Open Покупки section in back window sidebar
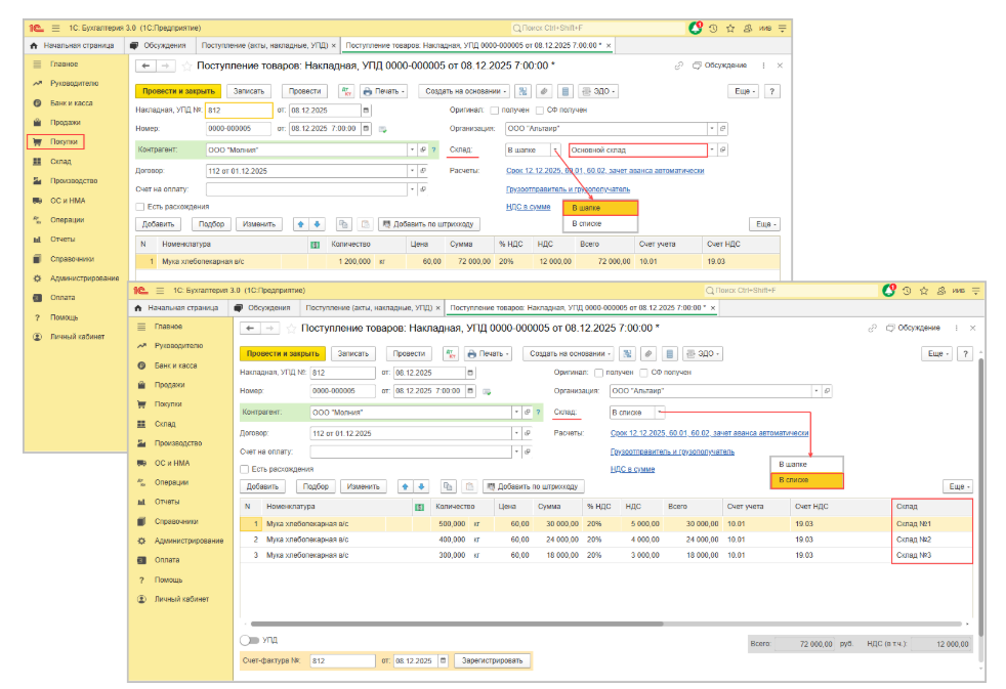 point(56,142)
